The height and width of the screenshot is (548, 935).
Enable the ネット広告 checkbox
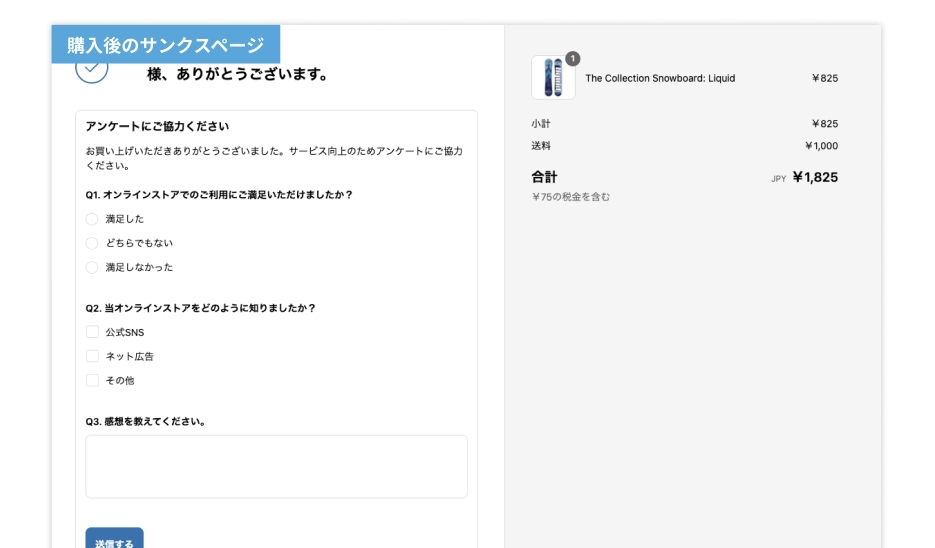[x=92, y=356]
